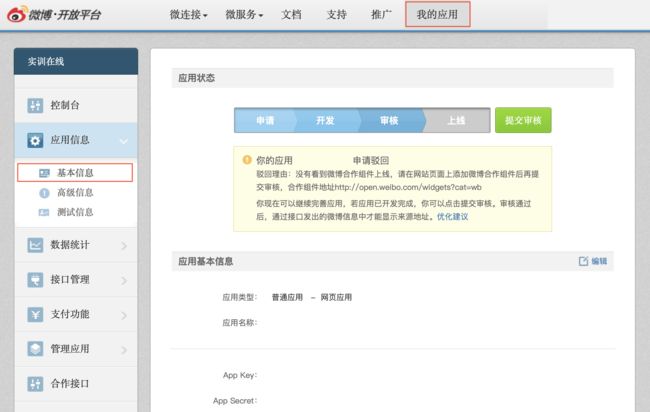Expand 管理应用 with its arrow

[124, 350]
